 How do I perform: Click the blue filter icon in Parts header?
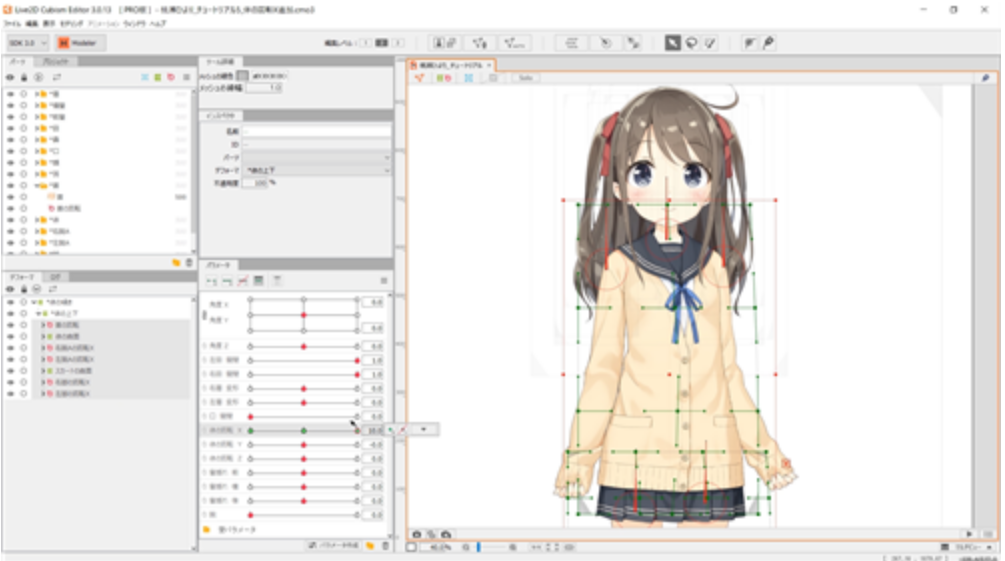(x=145, y=77)
